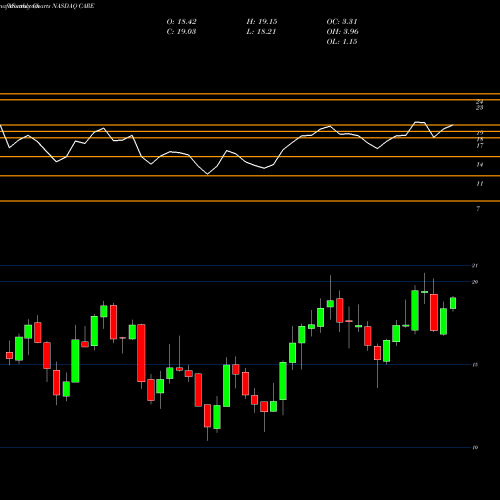Click the 24 label on upper axis
The height and width of the screenshot is (500, 500).
click(480, 102)
